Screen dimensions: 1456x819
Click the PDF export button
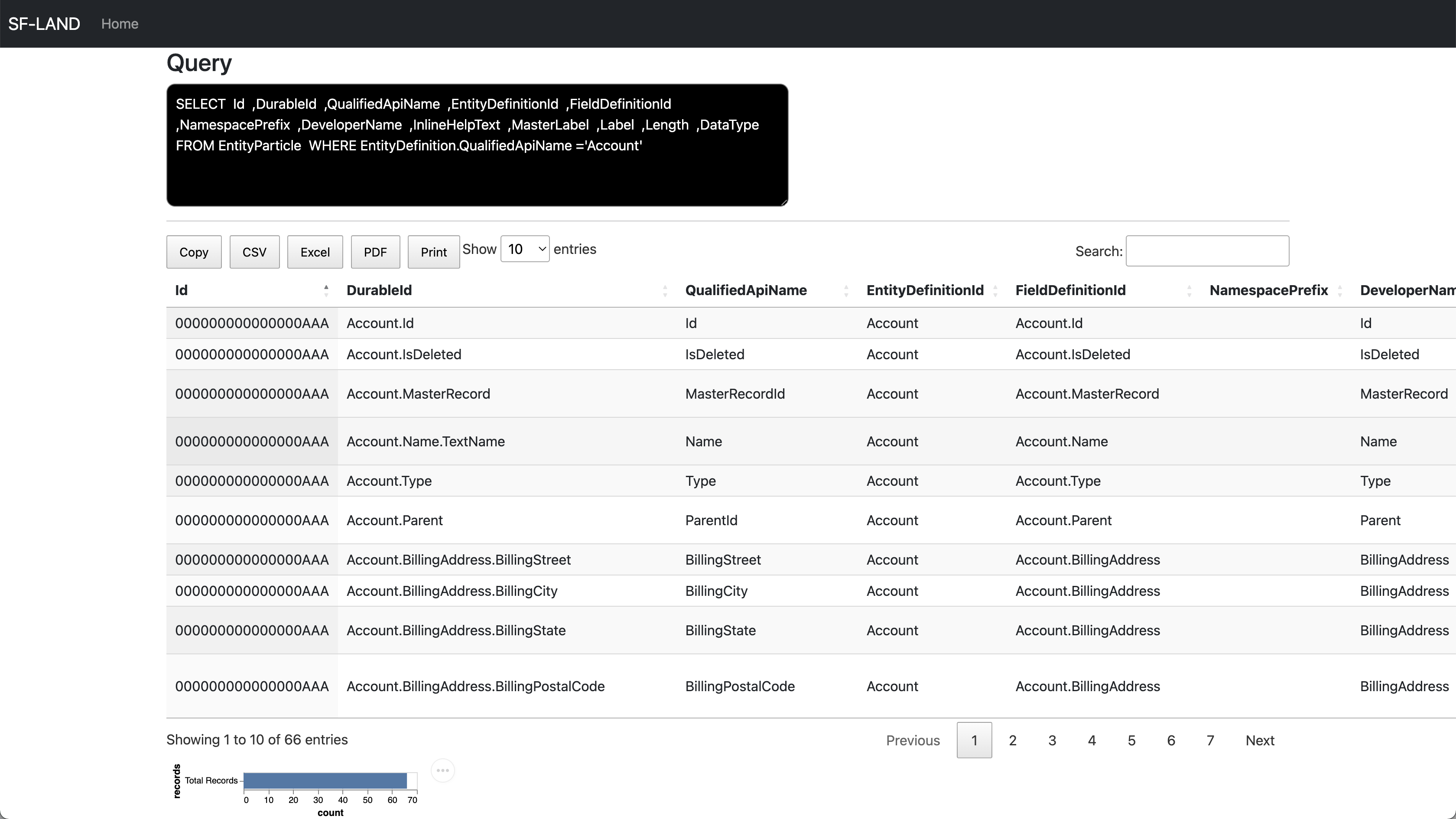pos(375,252)
